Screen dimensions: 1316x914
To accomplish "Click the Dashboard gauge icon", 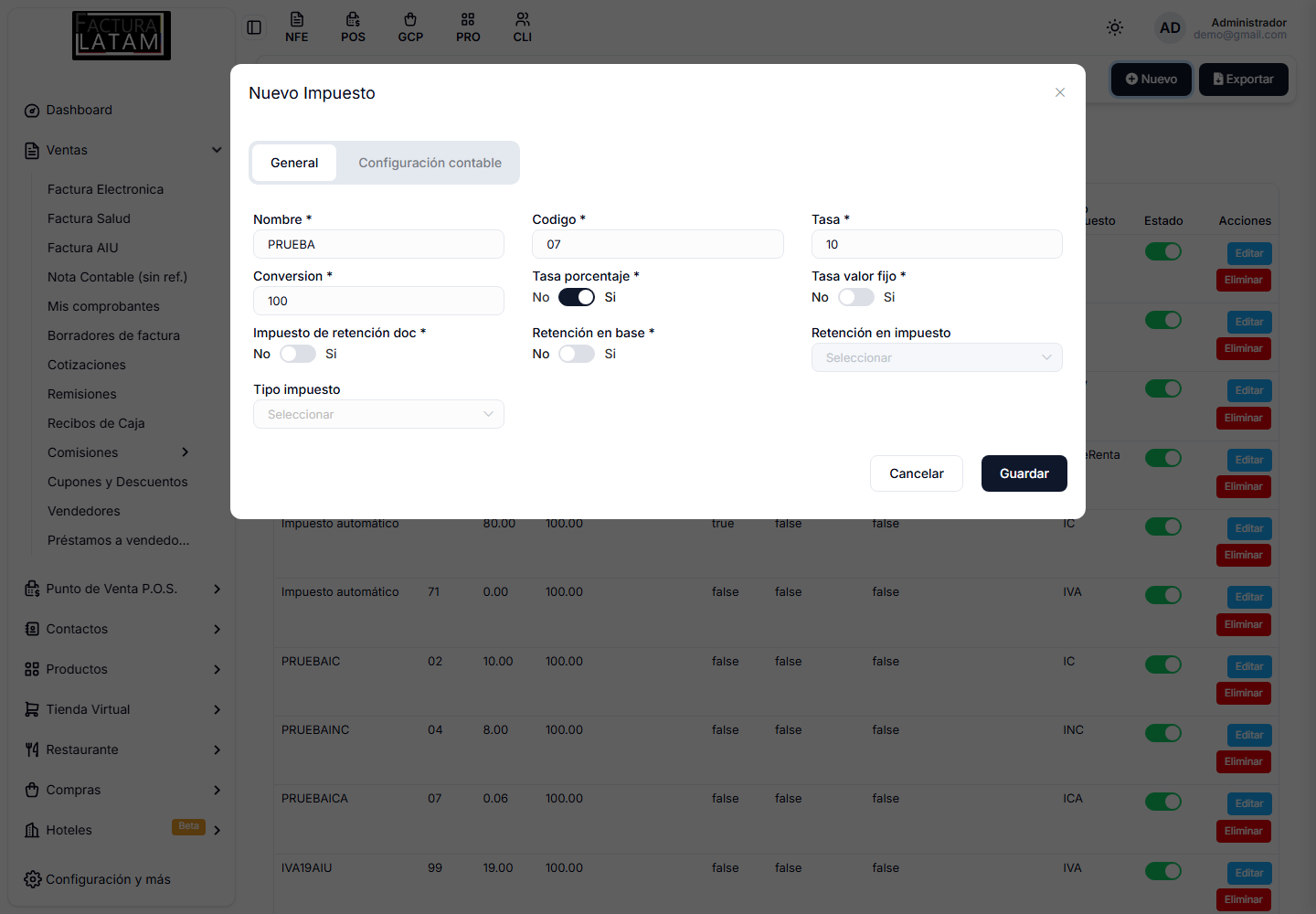I will coord(32,111).
